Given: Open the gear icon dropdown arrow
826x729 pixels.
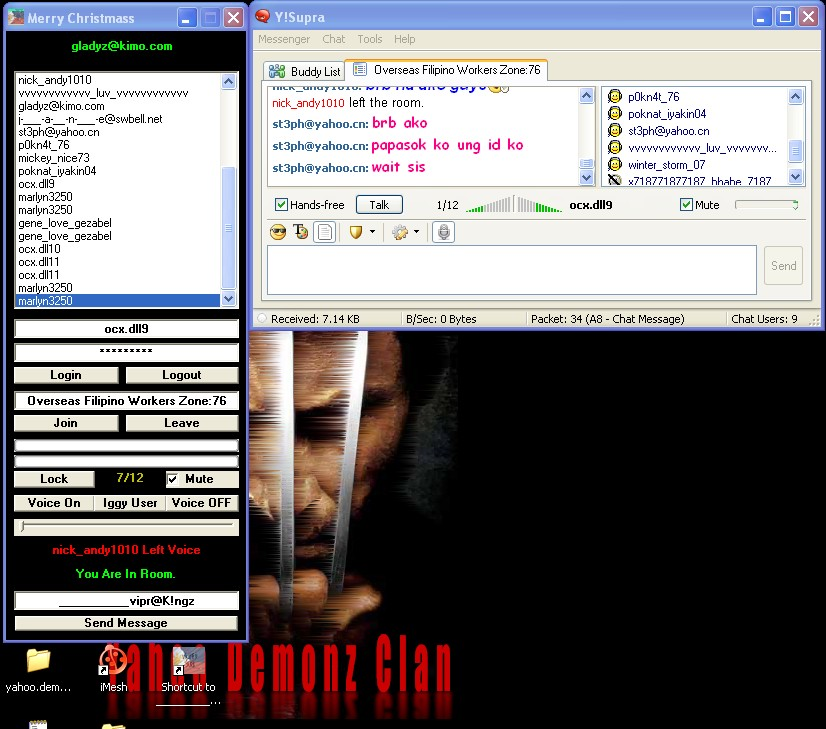Looking at the screenshot, I should pos(416,232).
